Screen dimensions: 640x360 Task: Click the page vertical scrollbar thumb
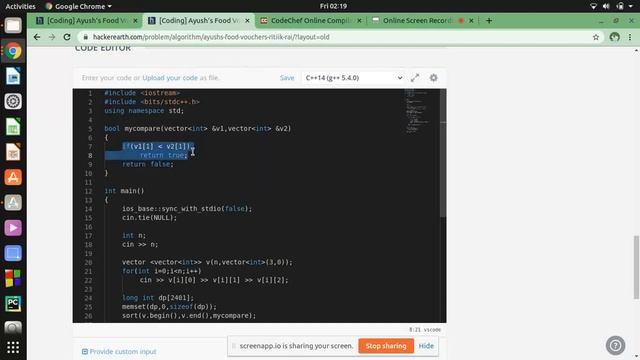point(636,267)
